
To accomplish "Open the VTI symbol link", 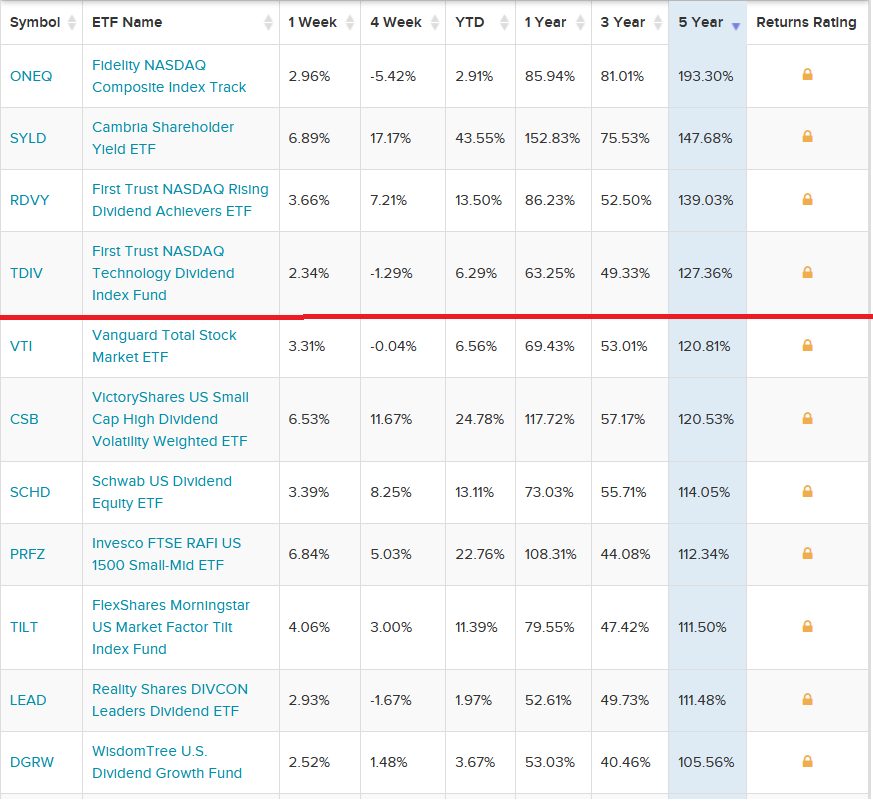I will [x=21, y=346].
